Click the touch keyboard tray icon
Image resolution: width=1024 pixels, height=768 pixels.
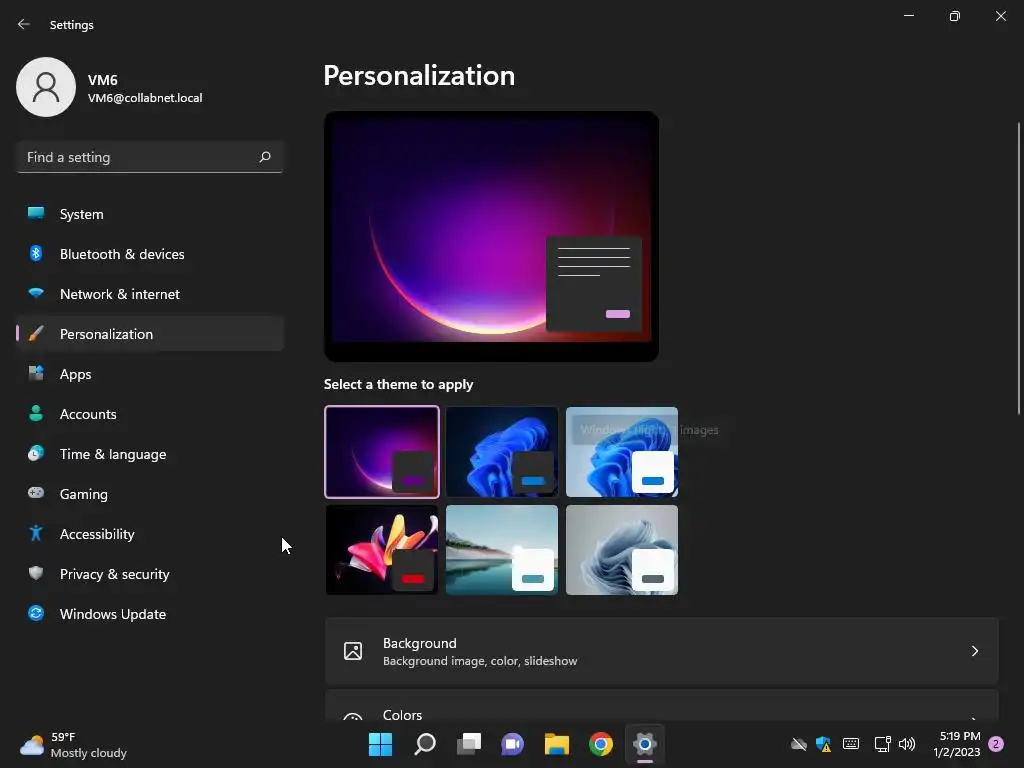click(x=851, y=744)
